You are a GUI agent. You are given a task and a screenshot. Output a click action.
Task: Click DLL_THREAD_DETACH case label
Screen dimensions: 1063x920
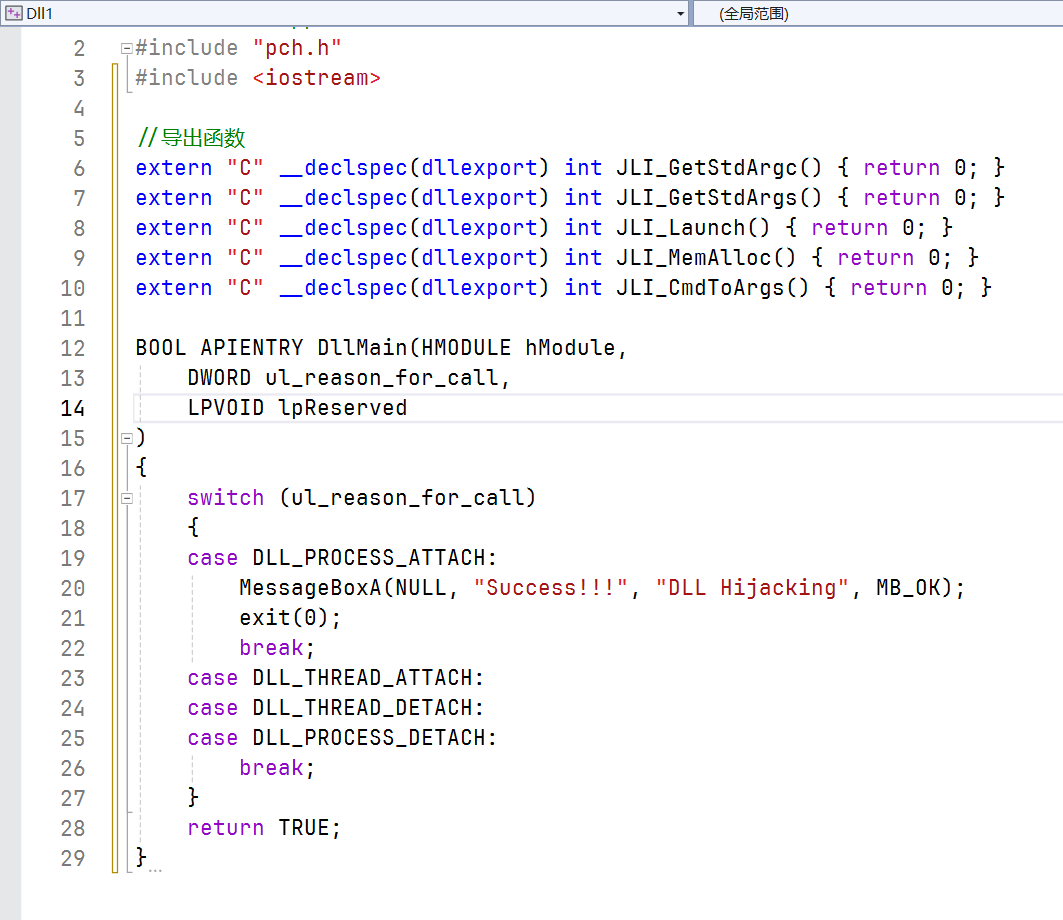click(x=363, y=708)
